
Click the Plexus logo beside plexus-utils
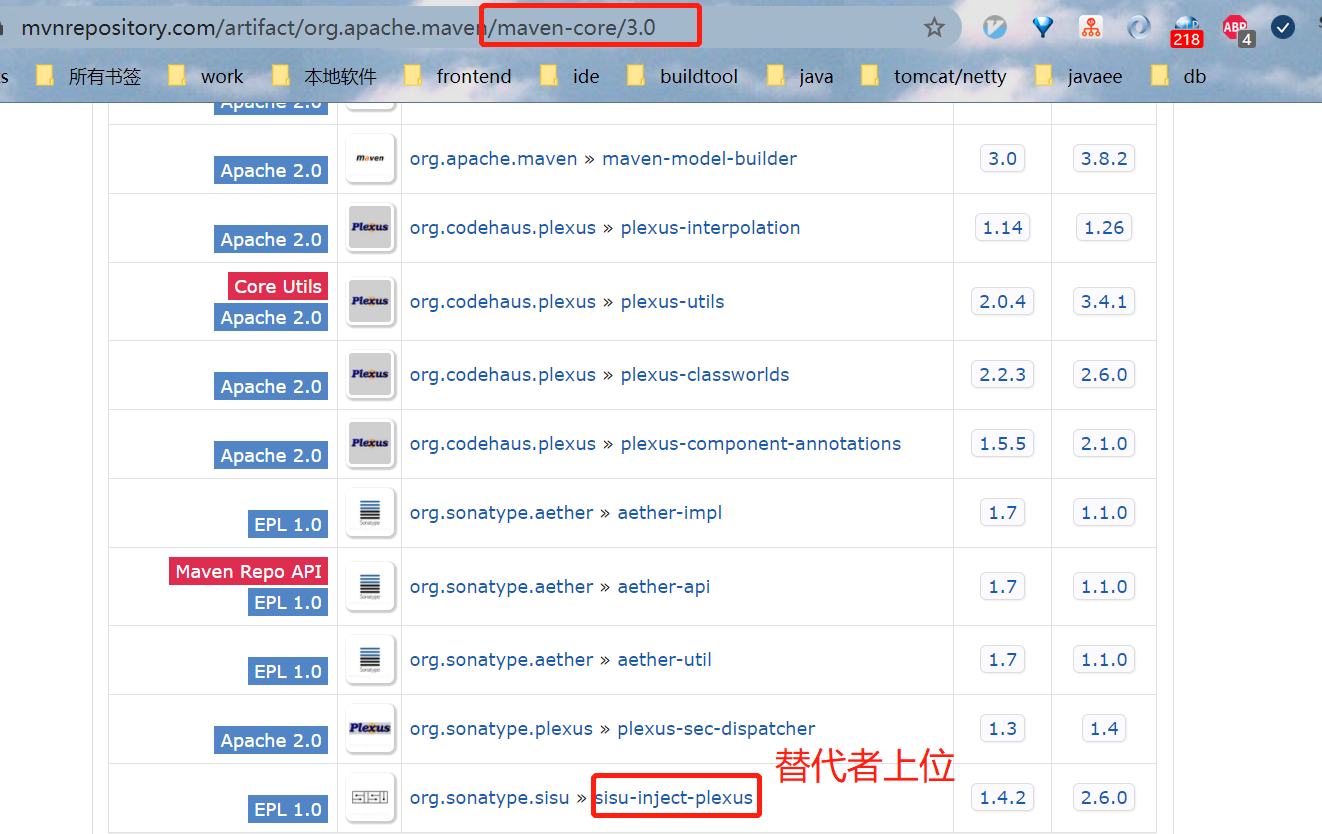pyautogui.click(x=370, y=301)
